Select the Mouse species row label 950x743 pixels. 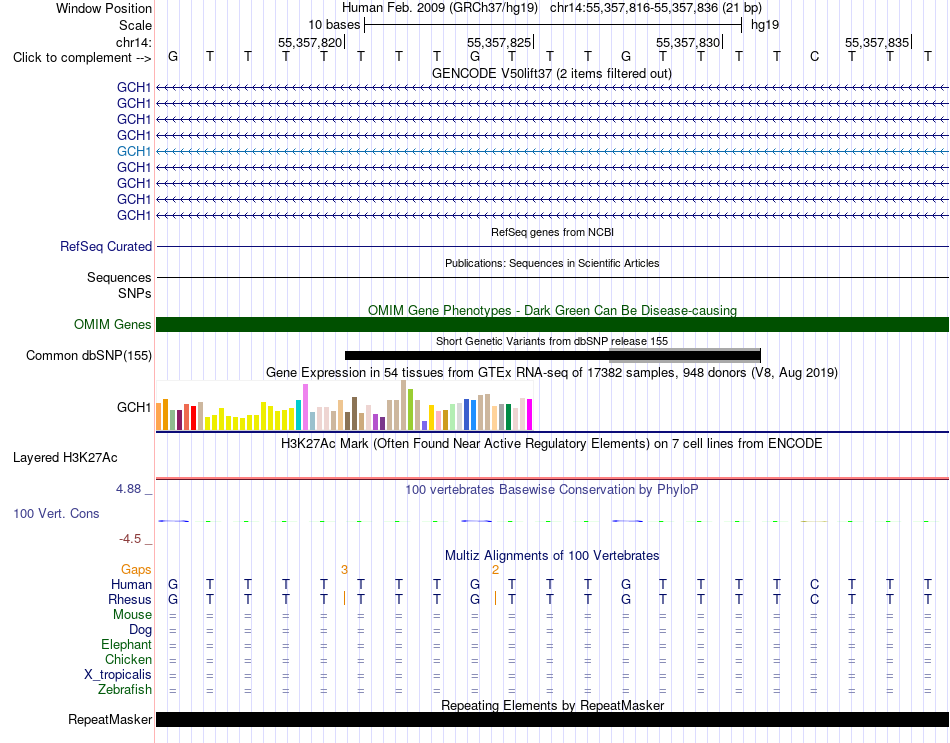pos(132,615)
